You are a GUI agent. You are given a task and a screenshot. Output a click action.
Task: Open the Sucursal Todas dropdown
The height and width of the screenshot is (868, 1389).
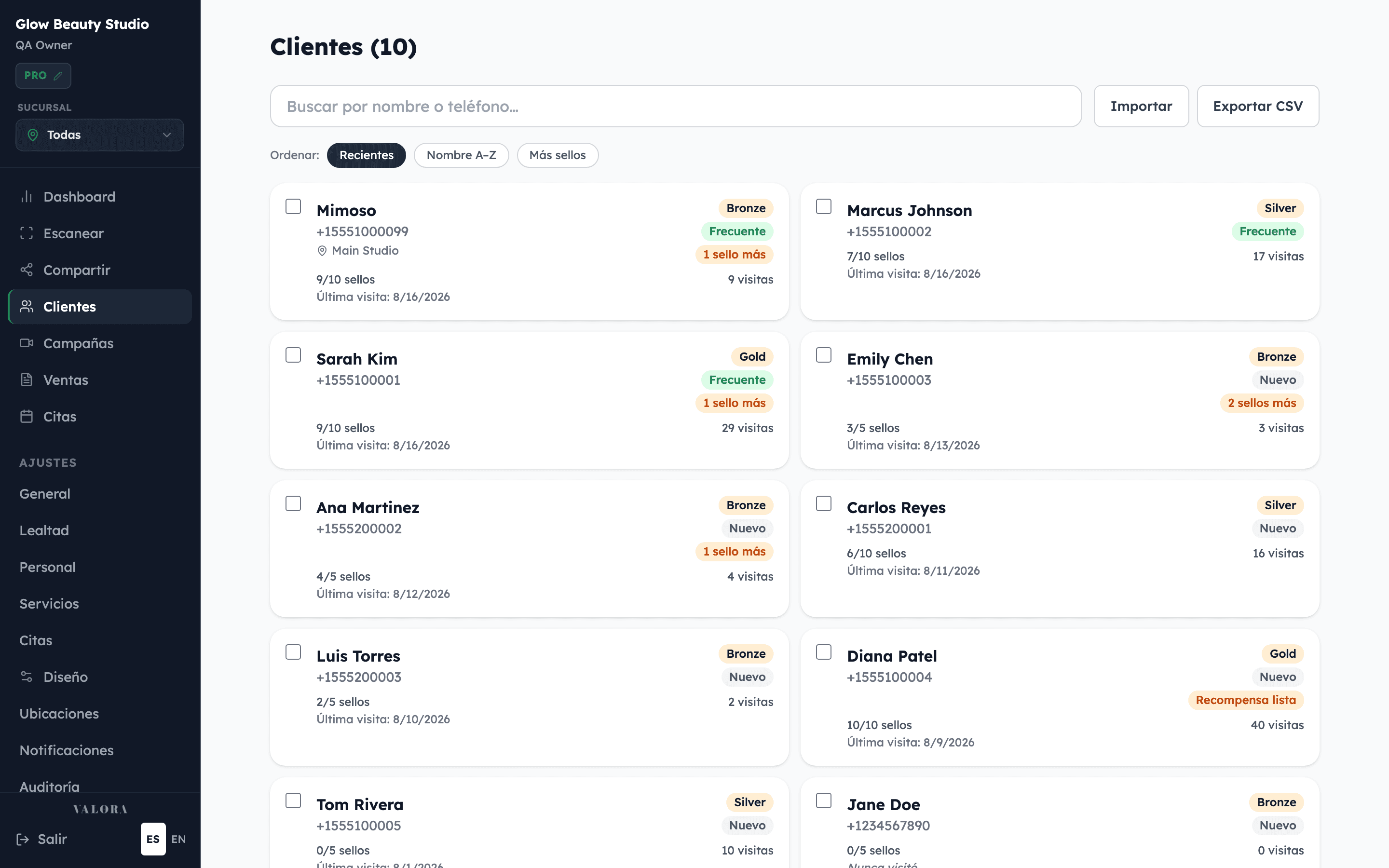coord(100,135)
